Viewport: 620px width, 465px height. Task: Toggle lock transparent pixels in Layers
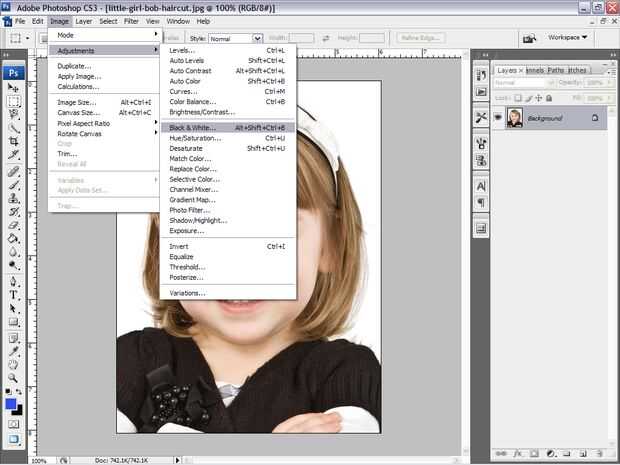tap(518, 98)
